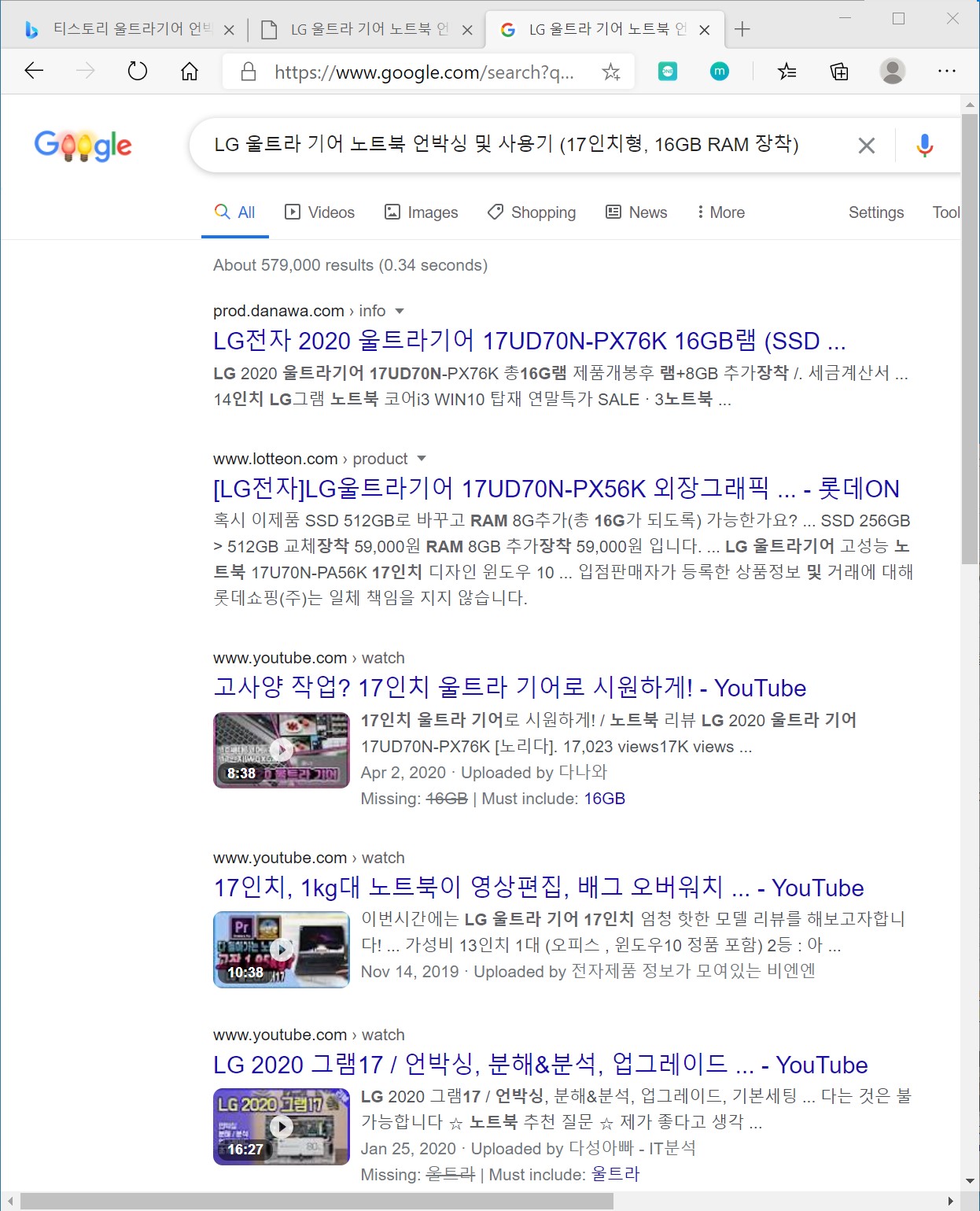Click the 'About 579,000 results' text
This screenshot has width=980, height=1211.
[350, 265]
